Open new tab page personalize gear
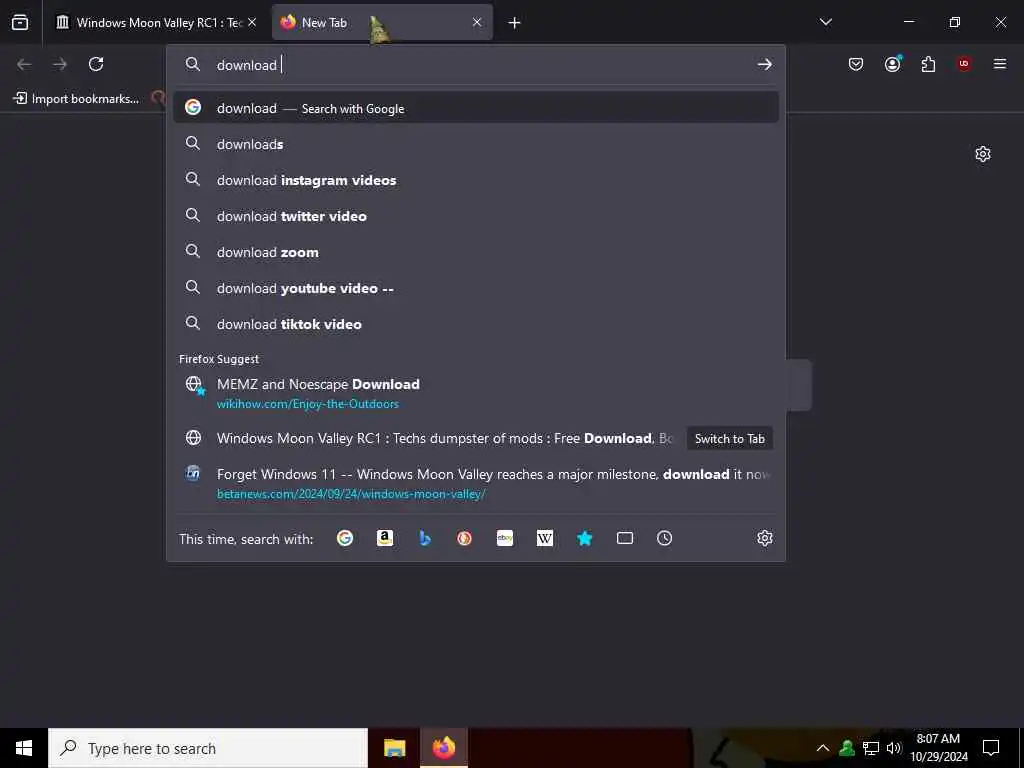This screenshot has height=768, width=1024. coord(982,154)
